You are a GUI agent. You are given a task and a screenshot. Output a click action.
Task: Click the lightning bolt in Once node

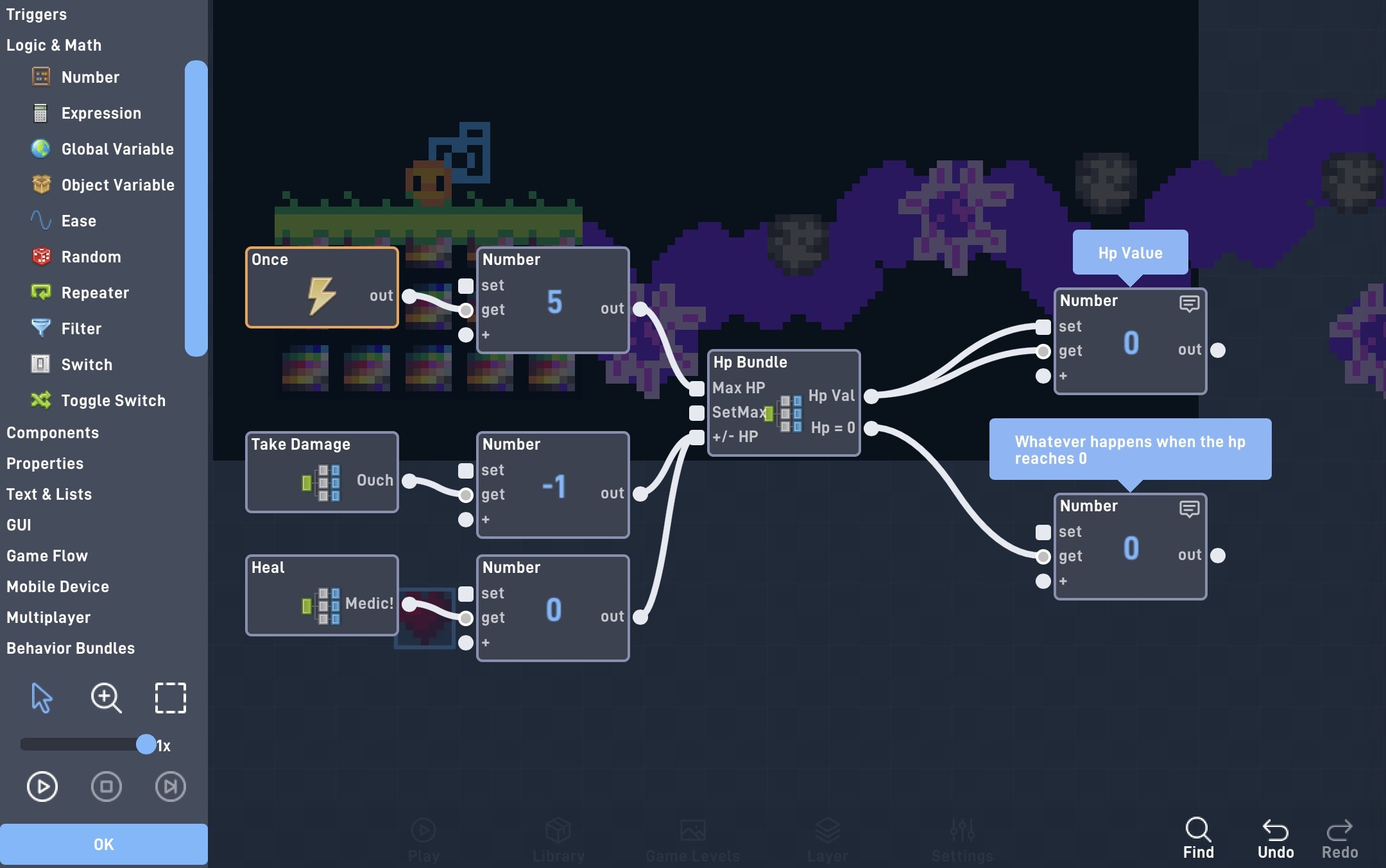point(321,296)
